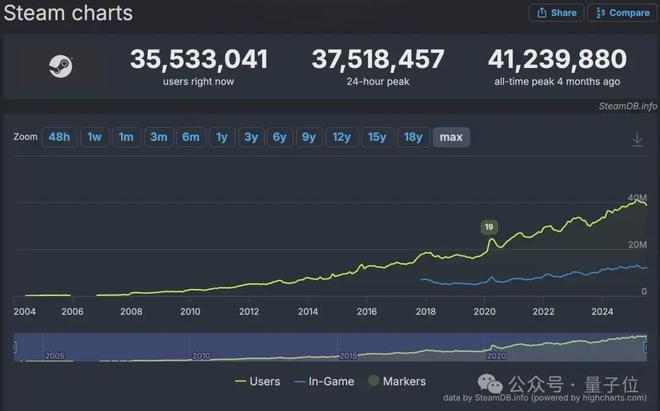Open the Compare button

623,13
